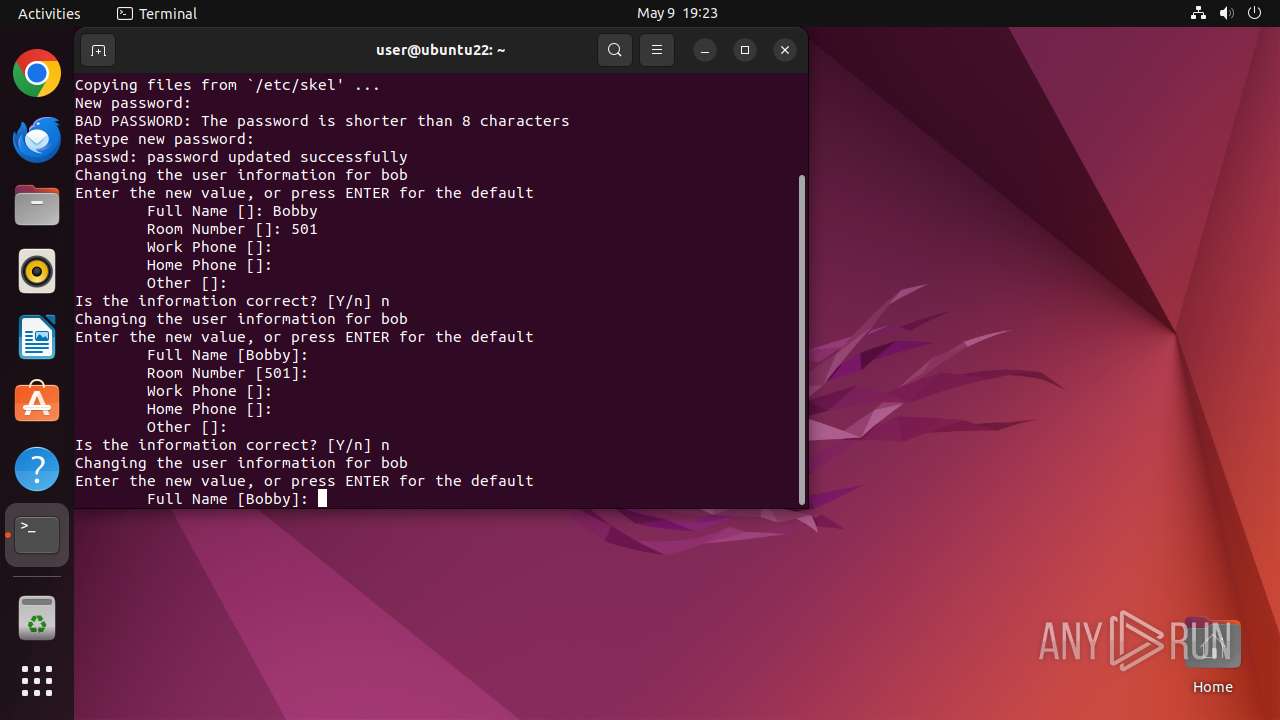Launch Google Chrome from the dock
The image size is (1280, 720).
(x=37, y=73)
